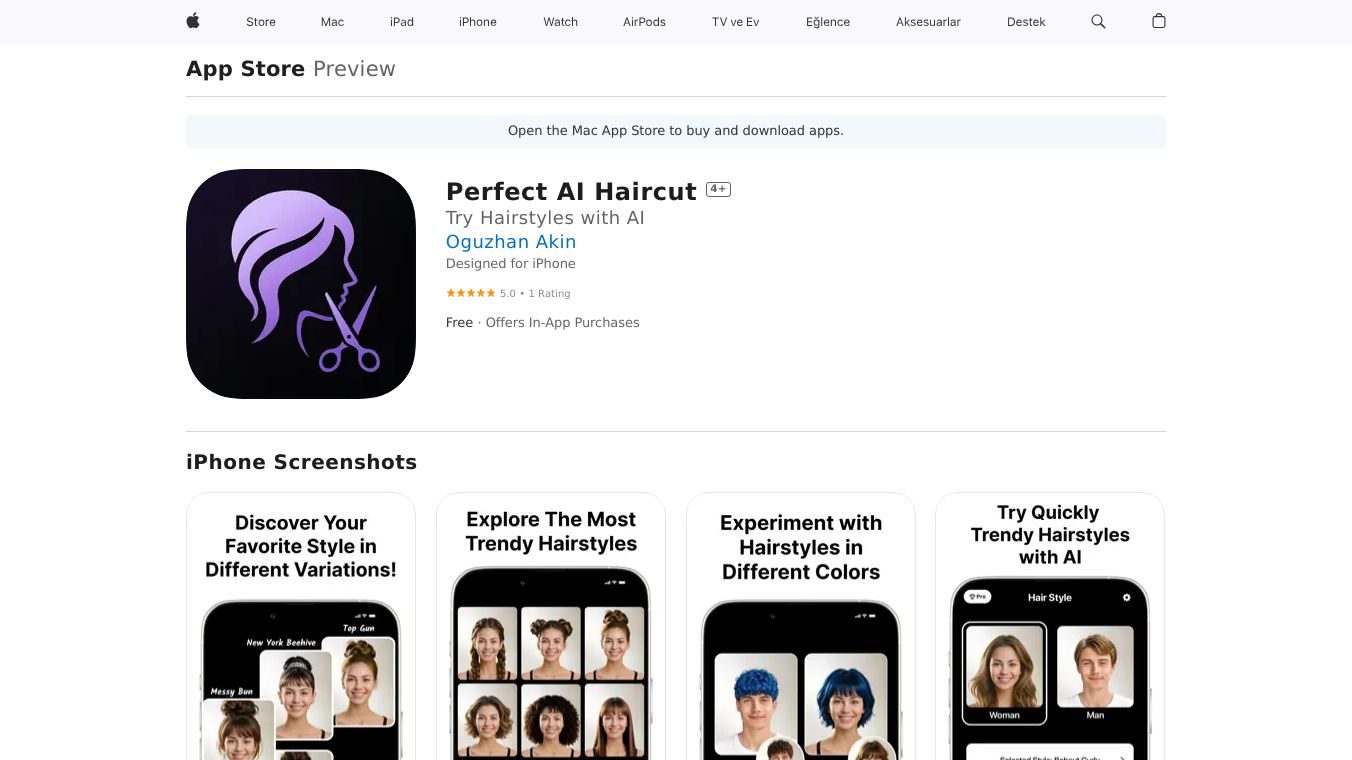The width and height of the screenshot is (1352, 760).
Task: Click the five-star rating icons
Action: [470, 293]
